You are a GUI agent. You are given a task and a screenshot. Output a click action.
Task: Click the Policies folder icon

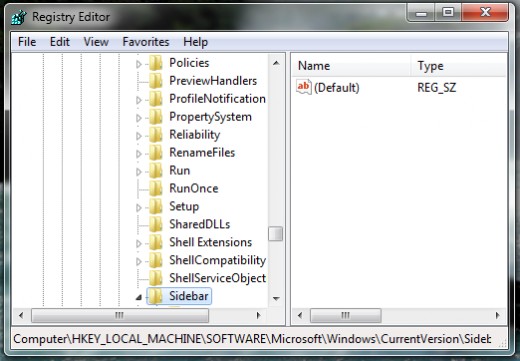pyautogui.click(x=156, y=63)
